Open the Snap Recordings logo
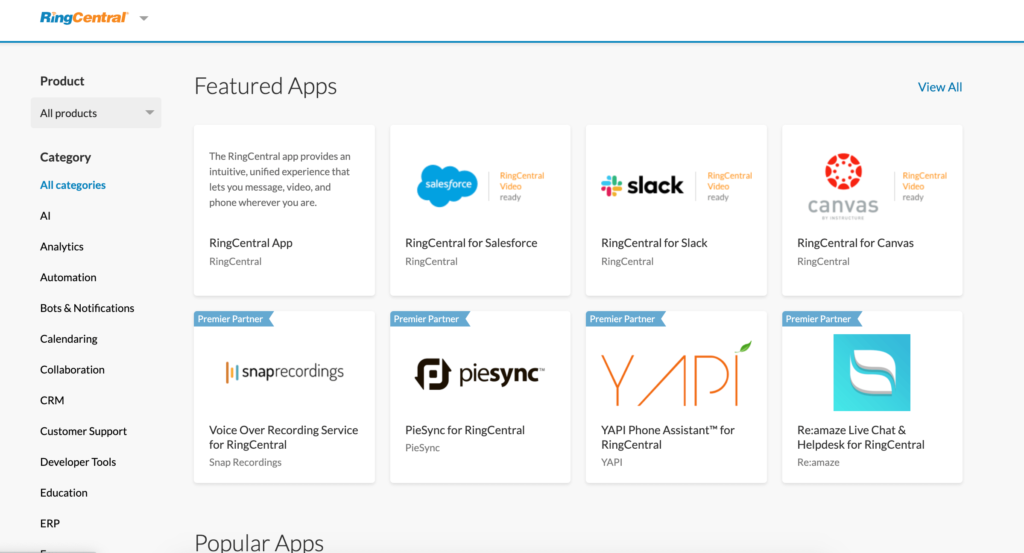 [284, 372]
